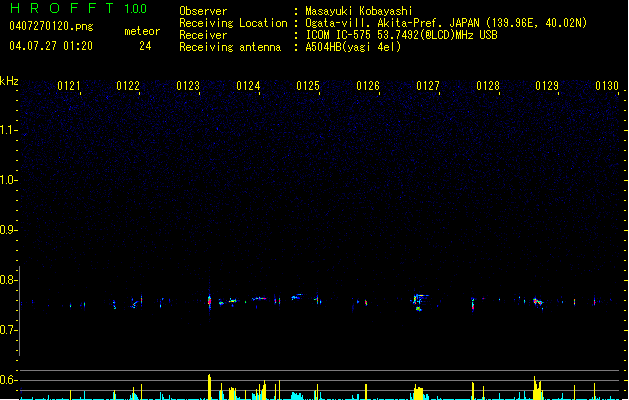Select antenna value A504HB(yagi 4el)

click(x=353, y=47)
